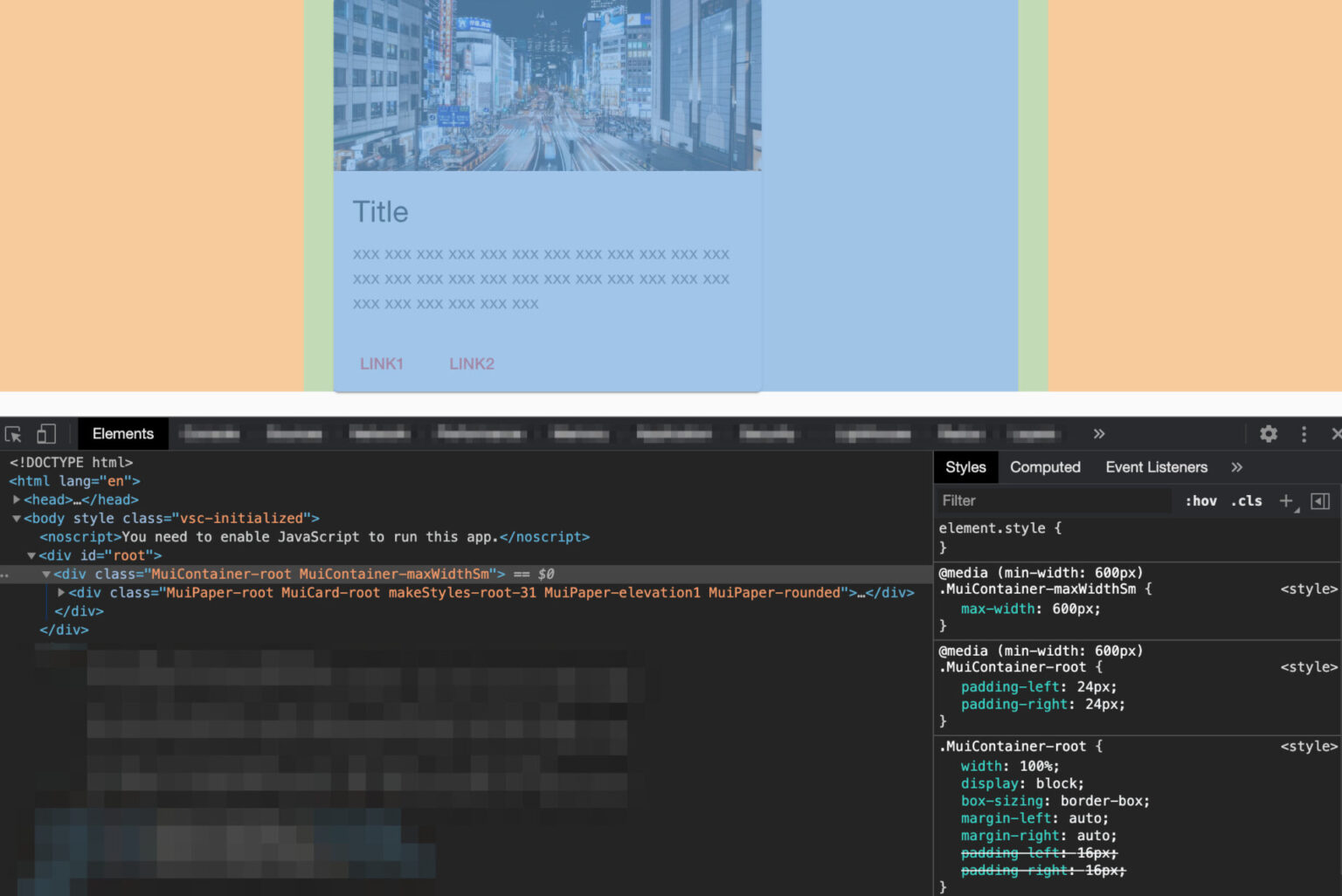Click the more panels chevron beside the tabs

(x=1098, y=433)
